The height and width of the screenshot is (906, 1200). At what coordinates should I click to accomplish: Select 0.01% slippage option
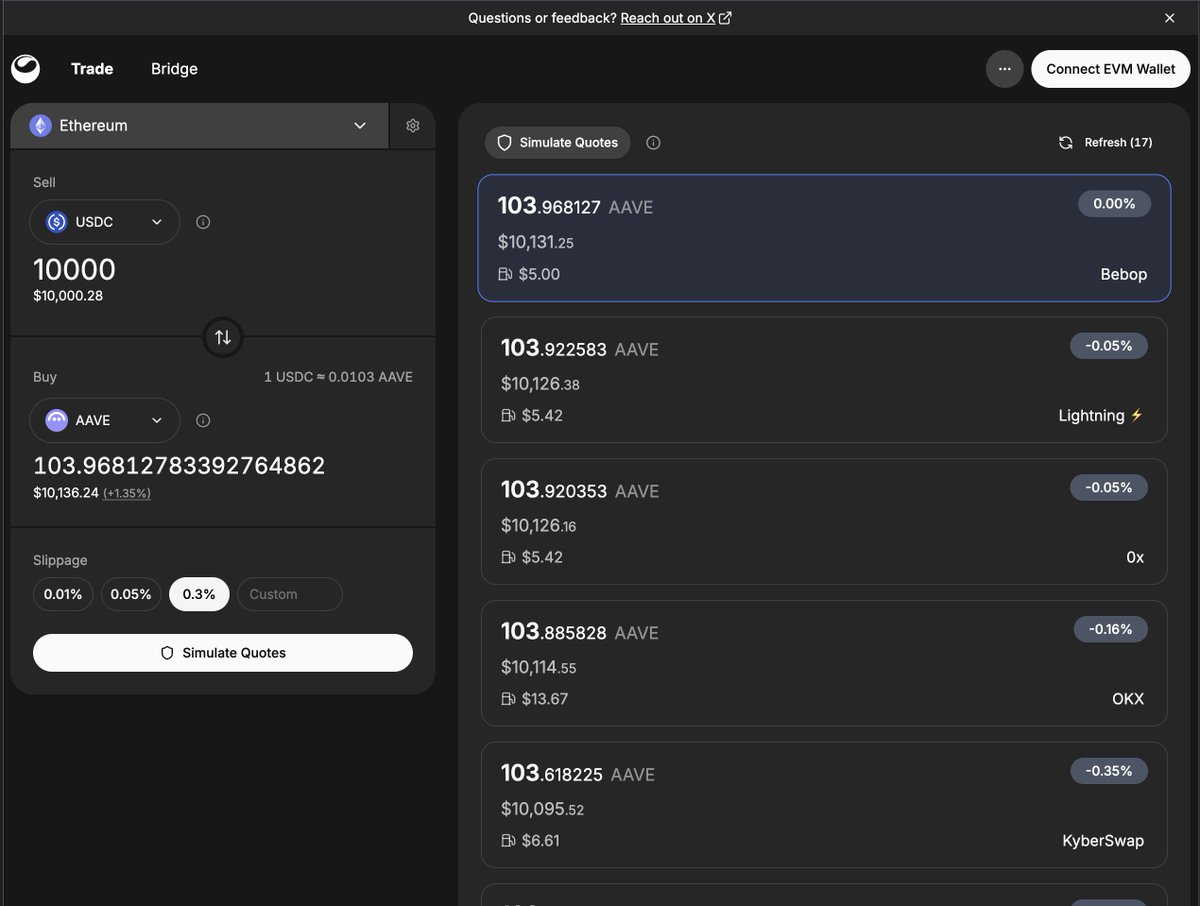pyautogui.click(x=63, y=594)
